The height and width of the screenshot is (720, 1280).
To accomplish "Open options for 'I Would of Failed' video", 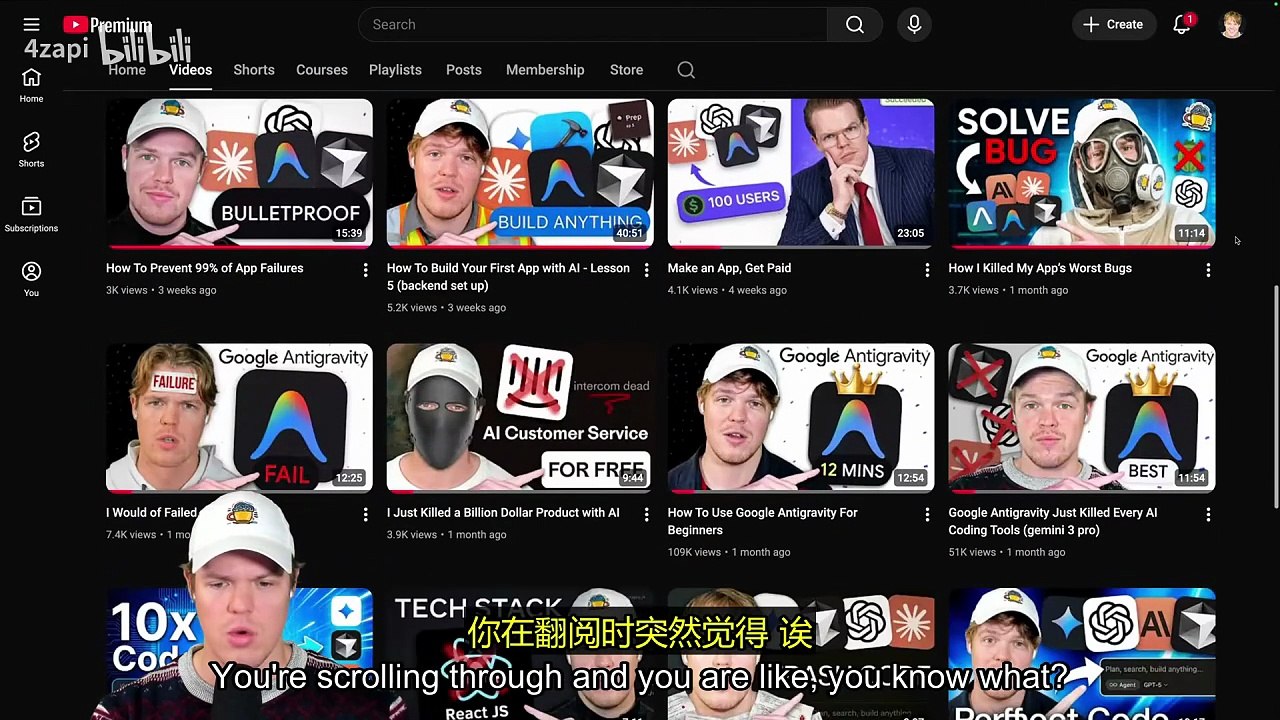I will tap(365, 514).
